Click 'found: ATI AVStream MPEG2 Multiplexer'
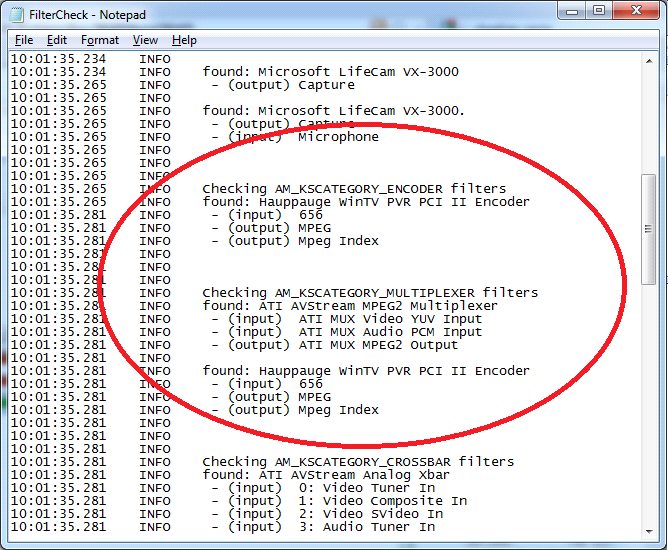 point(350,306)
